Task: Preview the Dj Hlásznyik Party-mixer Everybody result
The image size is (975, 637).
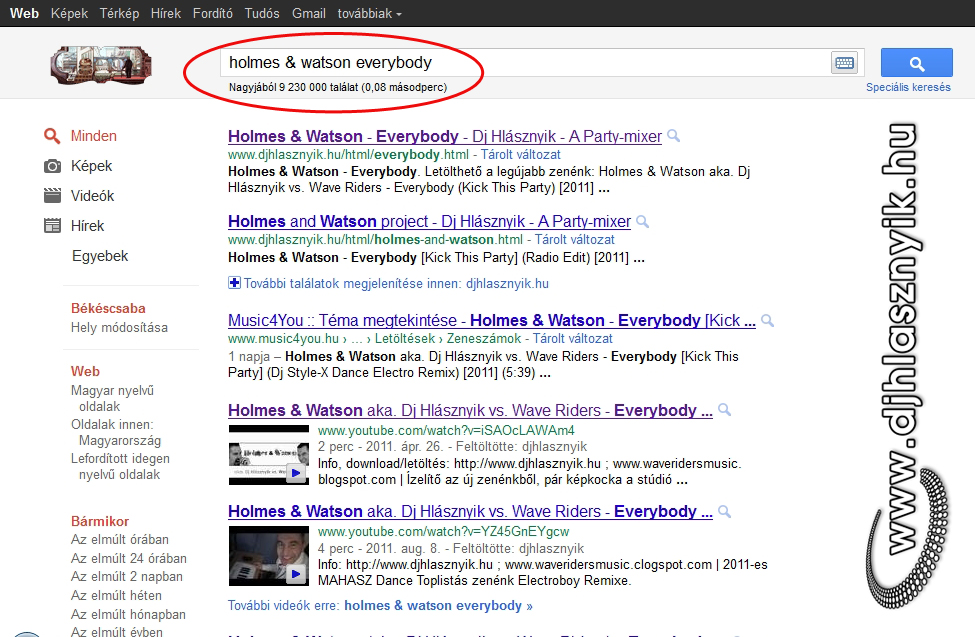Action: [673, 136]
